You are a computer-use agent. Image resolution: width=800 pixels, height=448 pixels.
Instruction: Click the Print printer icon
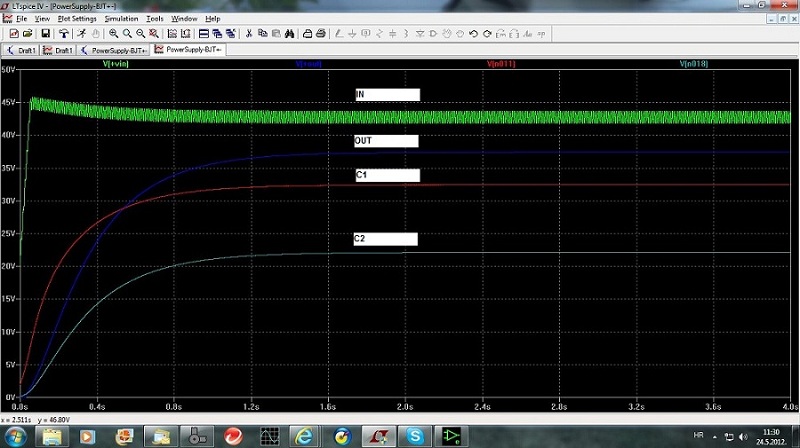click(307, 33)
